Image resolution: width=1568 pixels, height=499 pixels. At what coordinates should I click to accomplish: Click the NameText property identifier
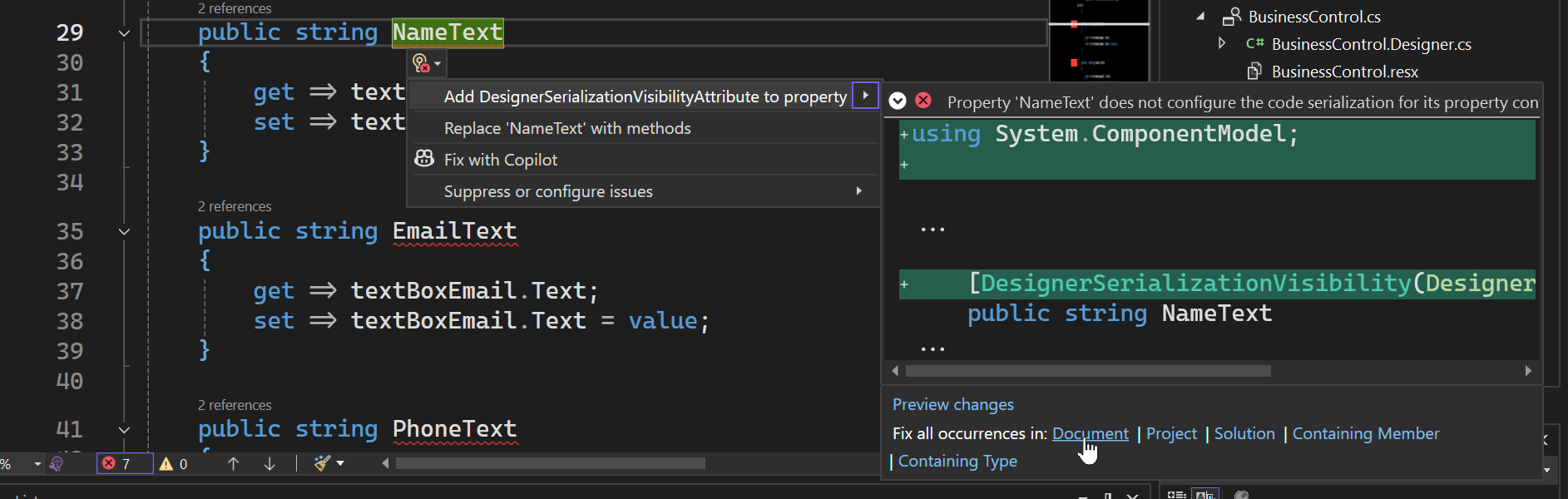click(x=448, y=32)
